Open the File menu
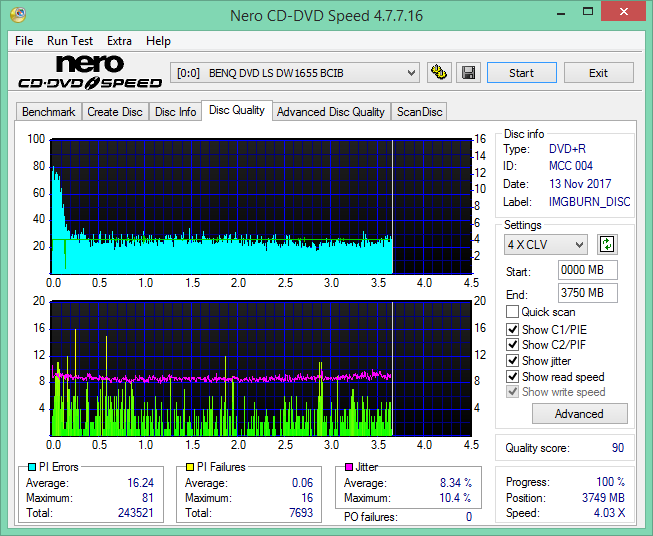 point(24,41)
